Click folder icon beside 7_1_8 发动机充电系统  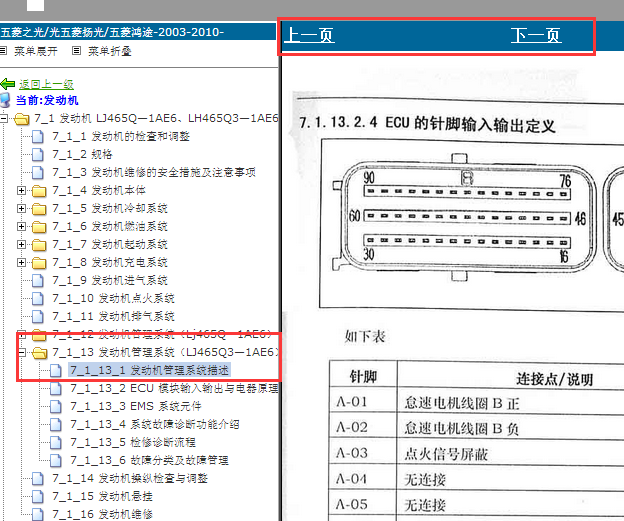point(39,263)
